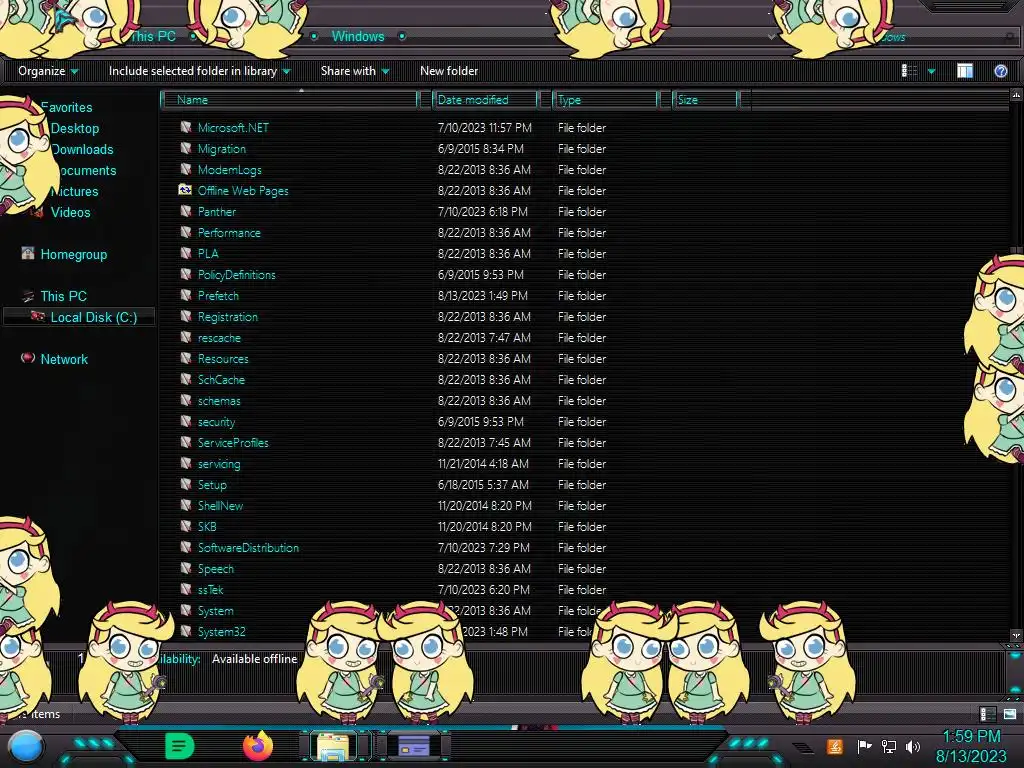Click the Homegroup icon

pyautogui.click(x=27, y=253)
